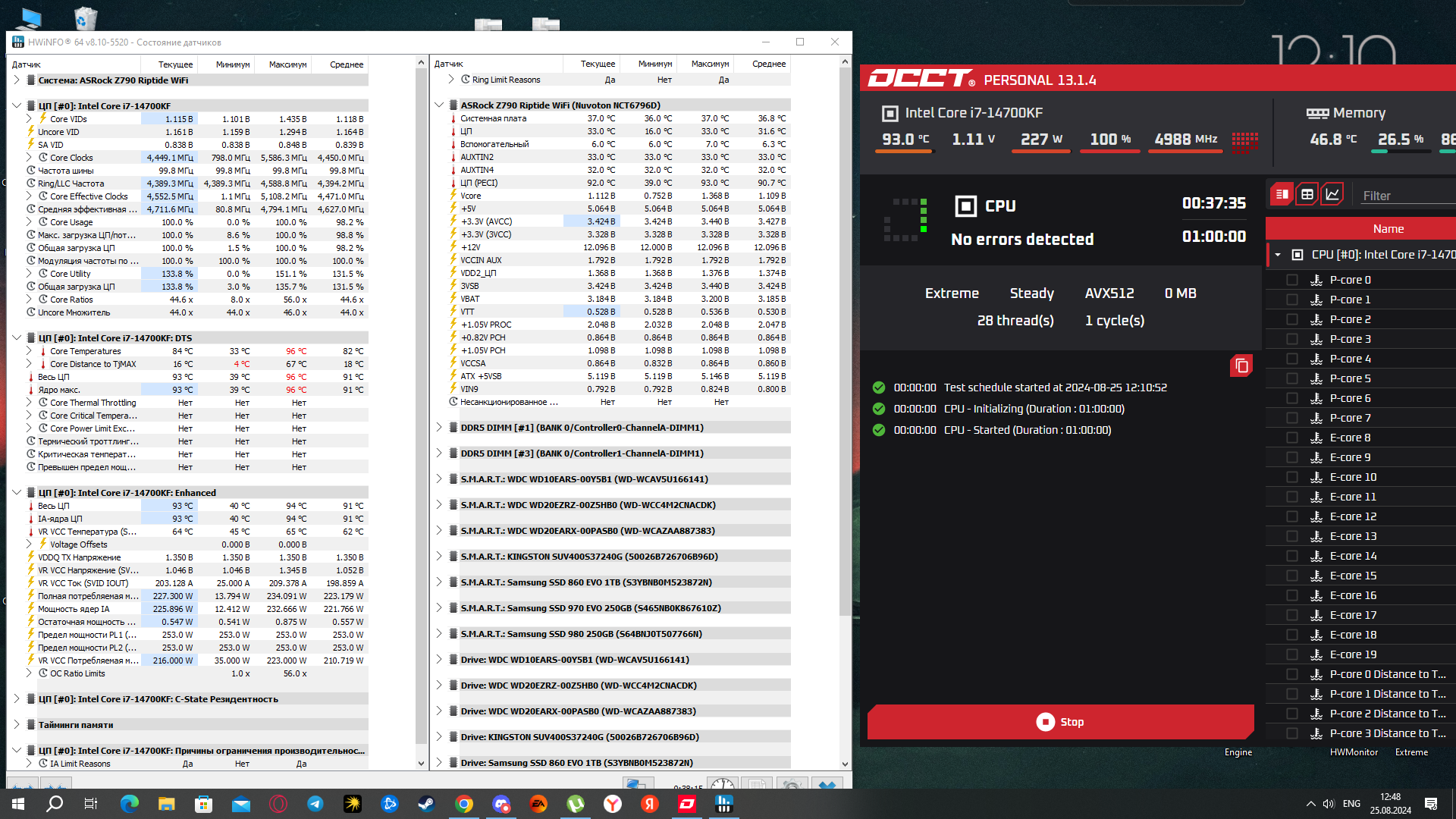Click the Filter field in OCCT
Viewport: 1456px width, 819px height.
pyautogui.click(x=1407, y=196)
